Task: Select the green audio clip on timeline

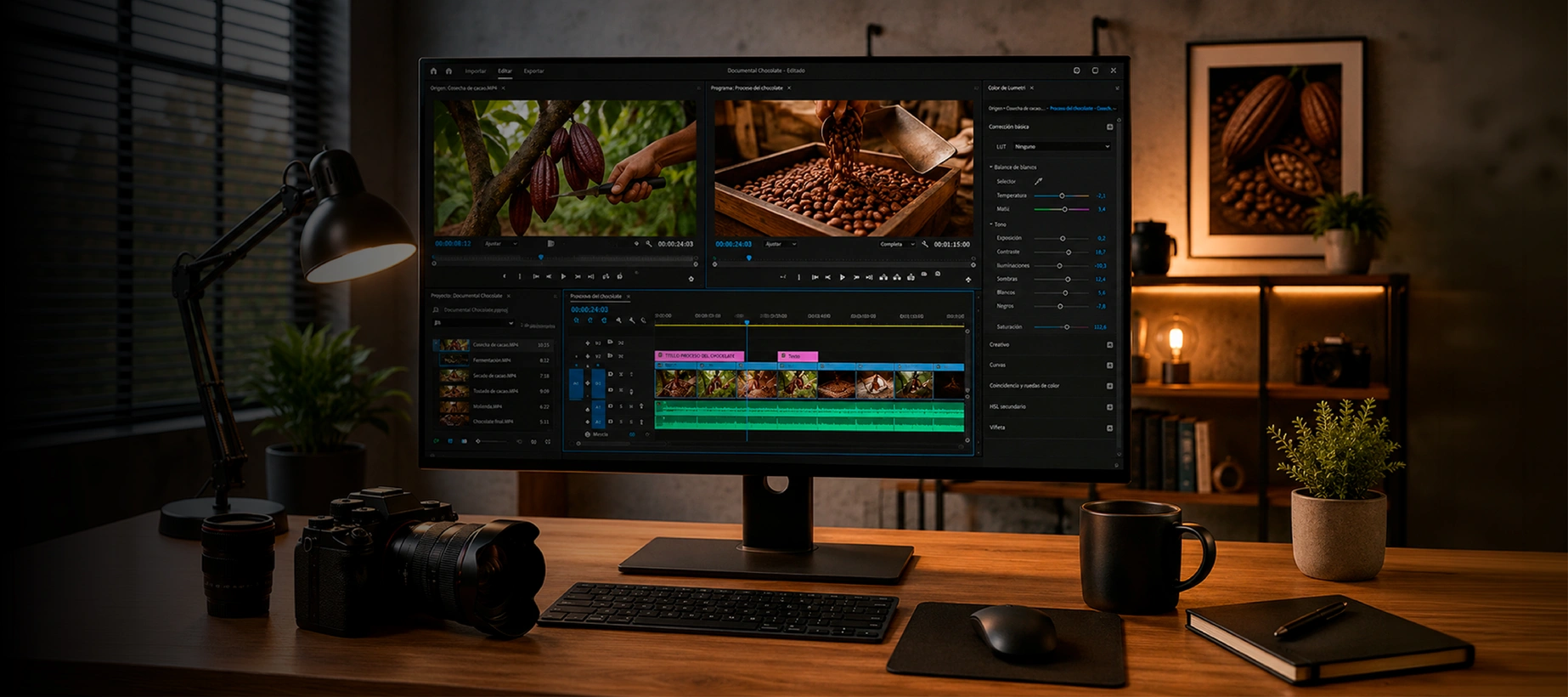Action: (x=809, y=416)
